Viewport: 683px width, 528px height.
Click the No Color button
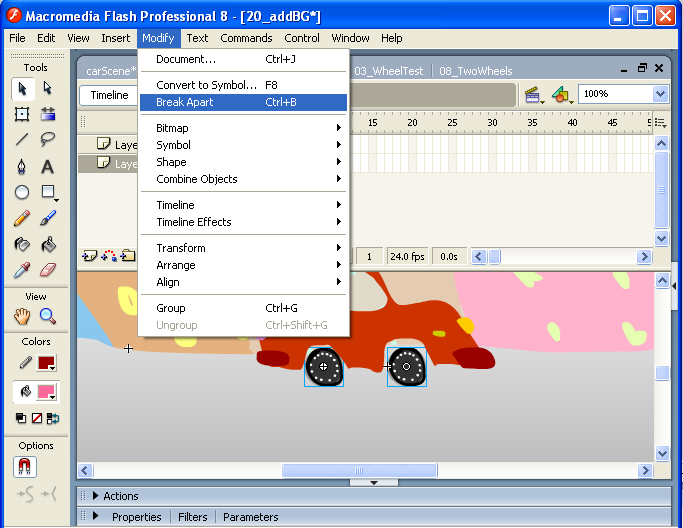[36, 418]
